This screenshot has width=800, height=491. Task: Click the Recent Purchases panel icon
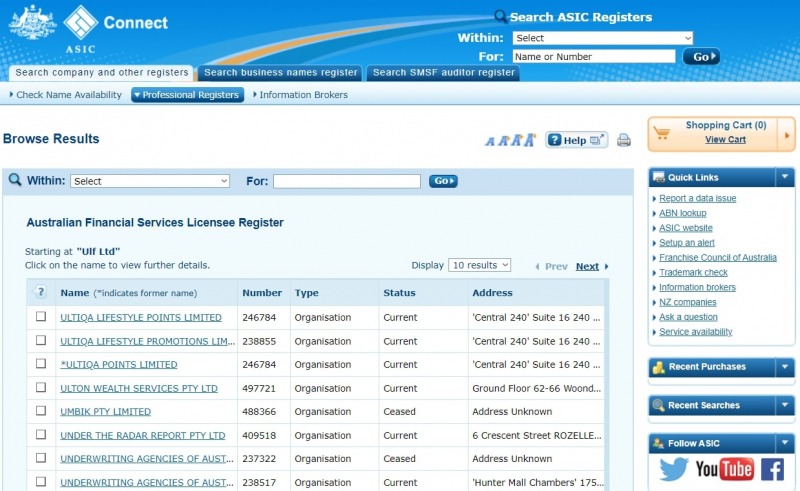659,367
